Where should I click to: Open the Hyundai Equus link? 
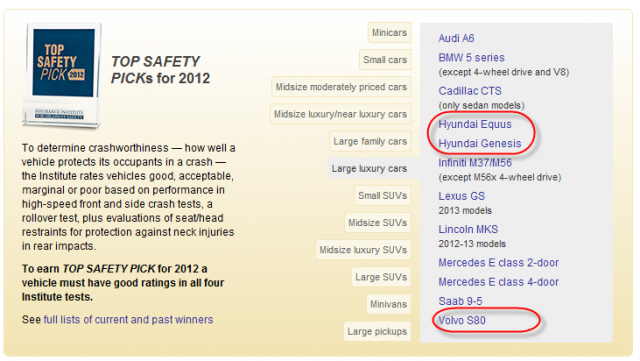point(475,124)
